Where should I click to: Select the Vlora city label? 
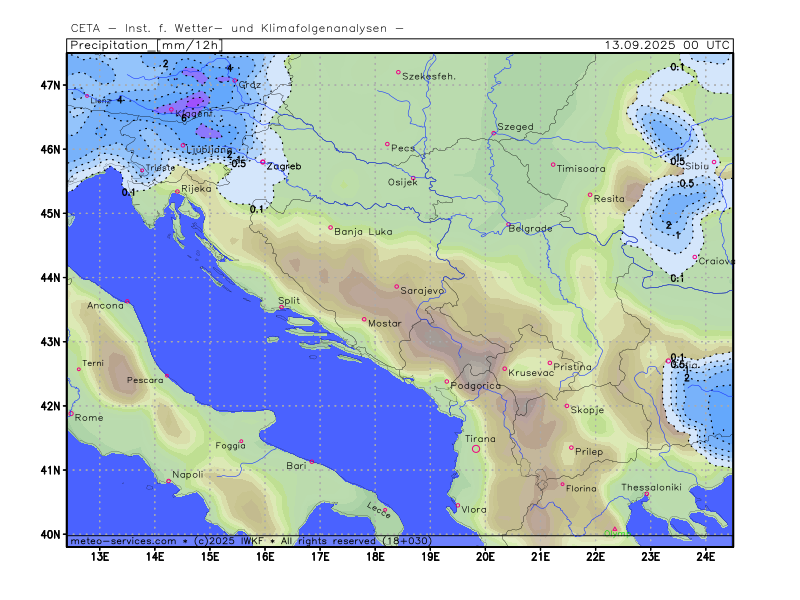474,510
